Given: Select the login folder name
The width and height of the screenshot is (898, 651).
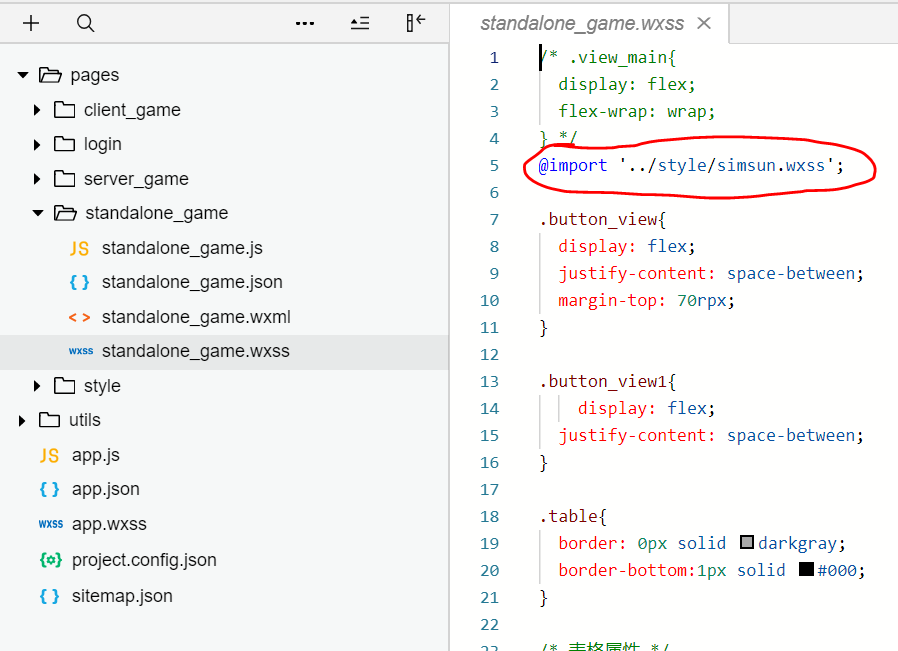Looking at the screenshot, I should point(103,145).
